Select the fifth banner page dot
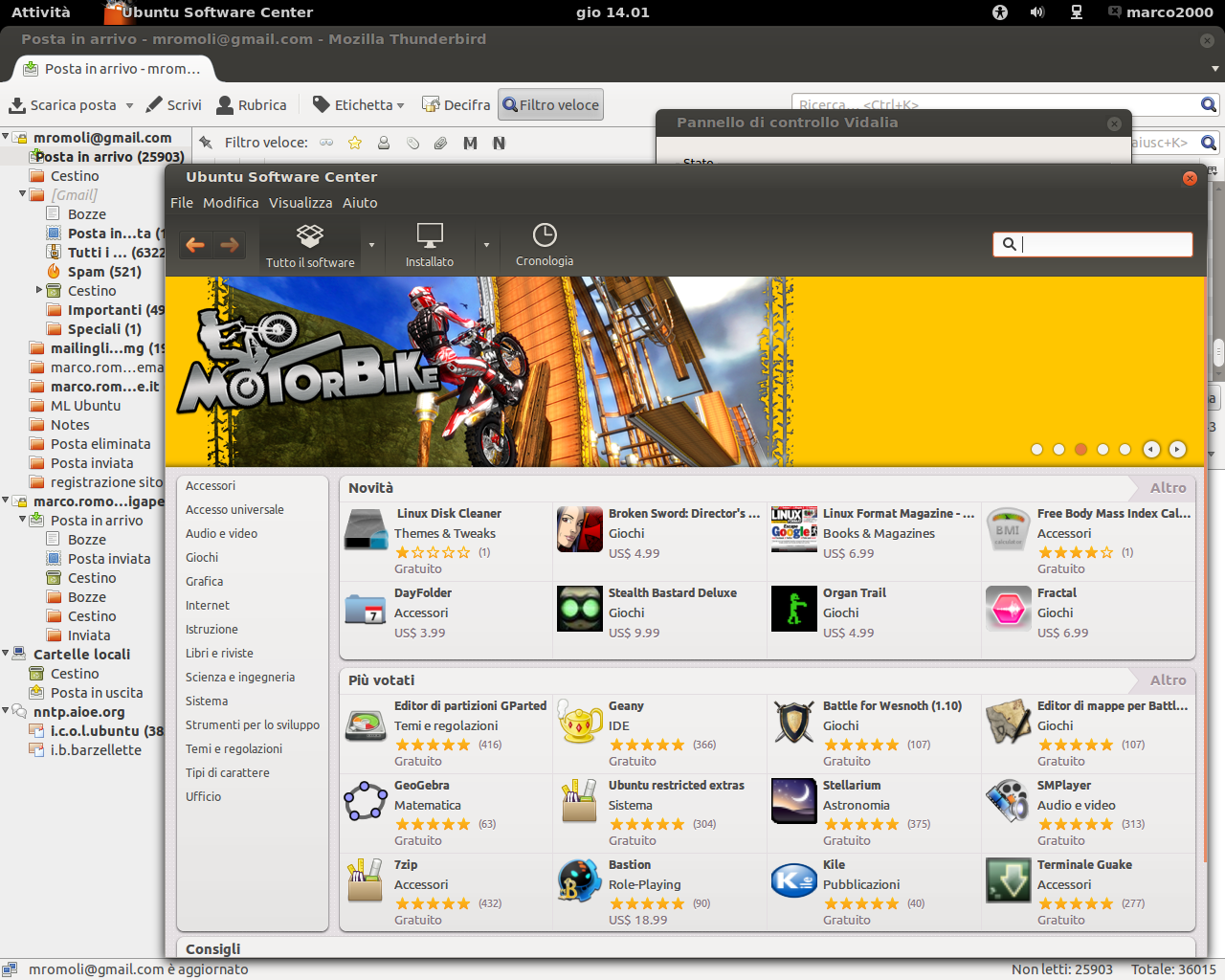 (1125, 449)
